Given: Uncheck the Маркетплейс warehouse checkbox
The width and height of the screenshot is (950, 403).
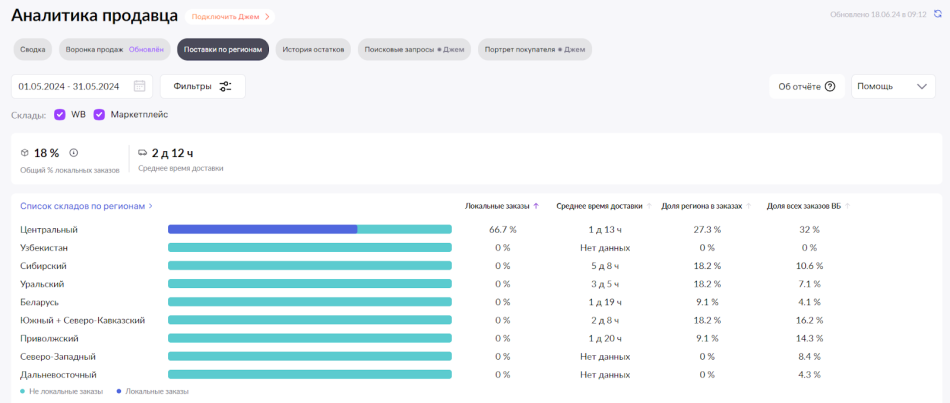Looking at the screenshot, I should point(99,115).
